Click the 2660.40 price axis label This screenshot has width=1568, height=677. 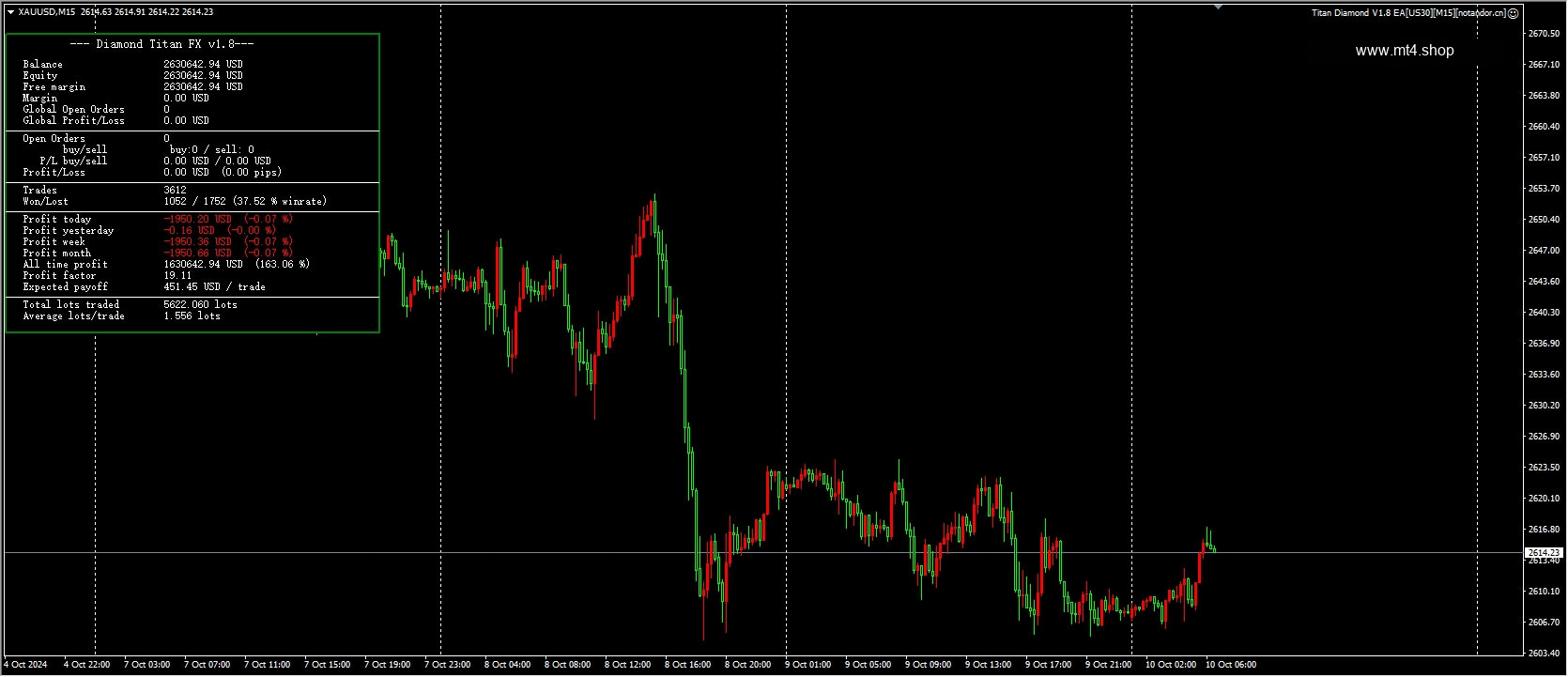1544,127
